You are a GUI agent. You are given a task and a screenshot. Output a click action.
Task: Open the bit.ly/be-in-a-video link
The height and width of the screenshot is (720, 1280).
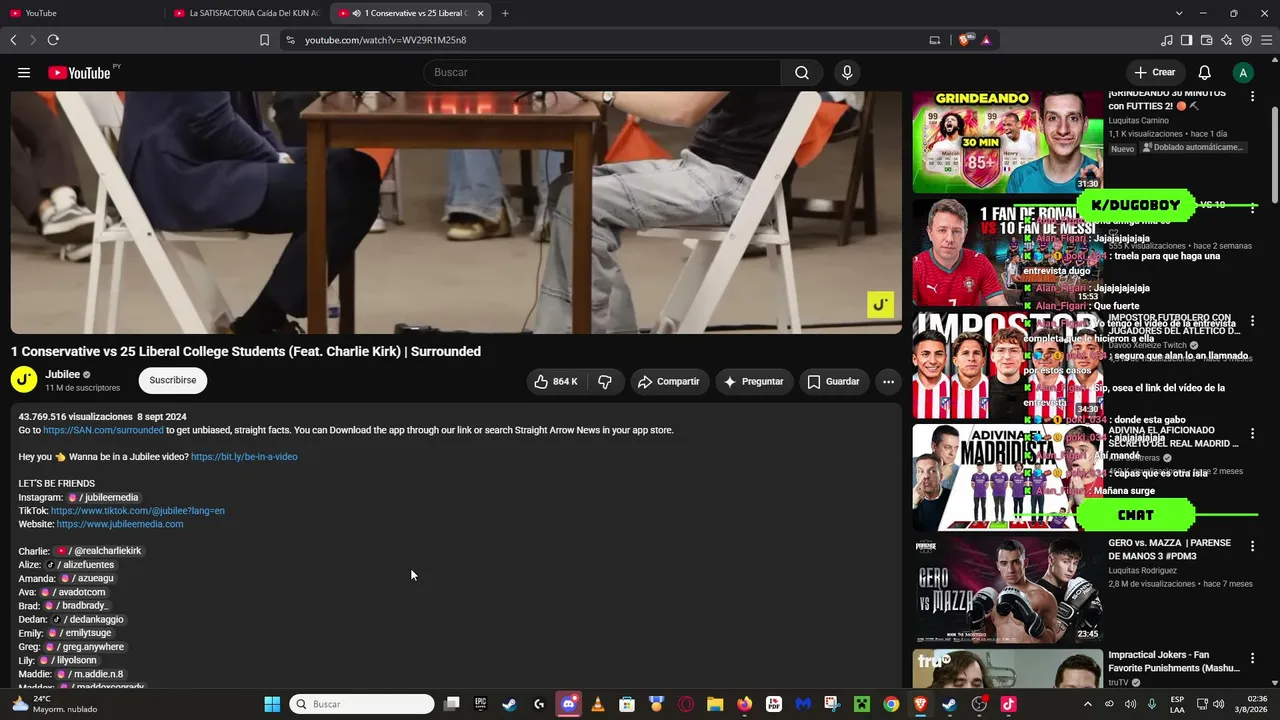[244, 457]
